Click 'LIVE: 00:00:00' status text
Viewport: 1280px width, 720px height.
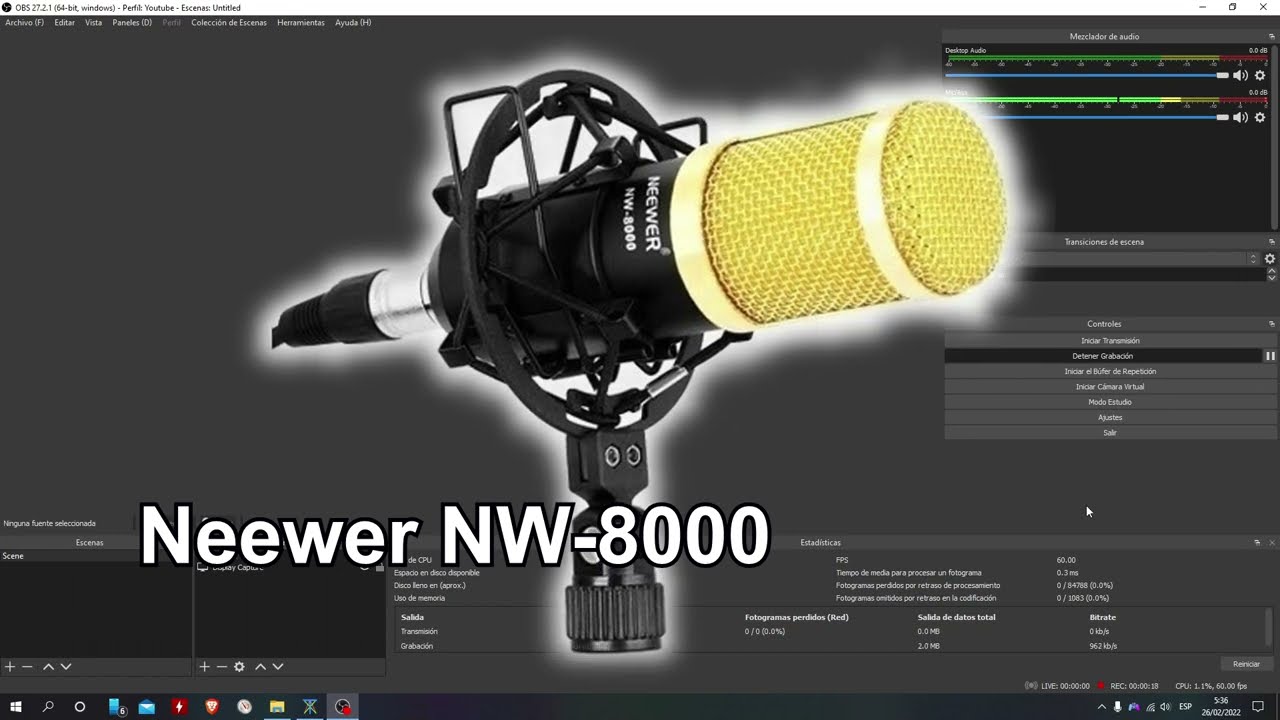pyautogui.click(x=1065, y=686)
